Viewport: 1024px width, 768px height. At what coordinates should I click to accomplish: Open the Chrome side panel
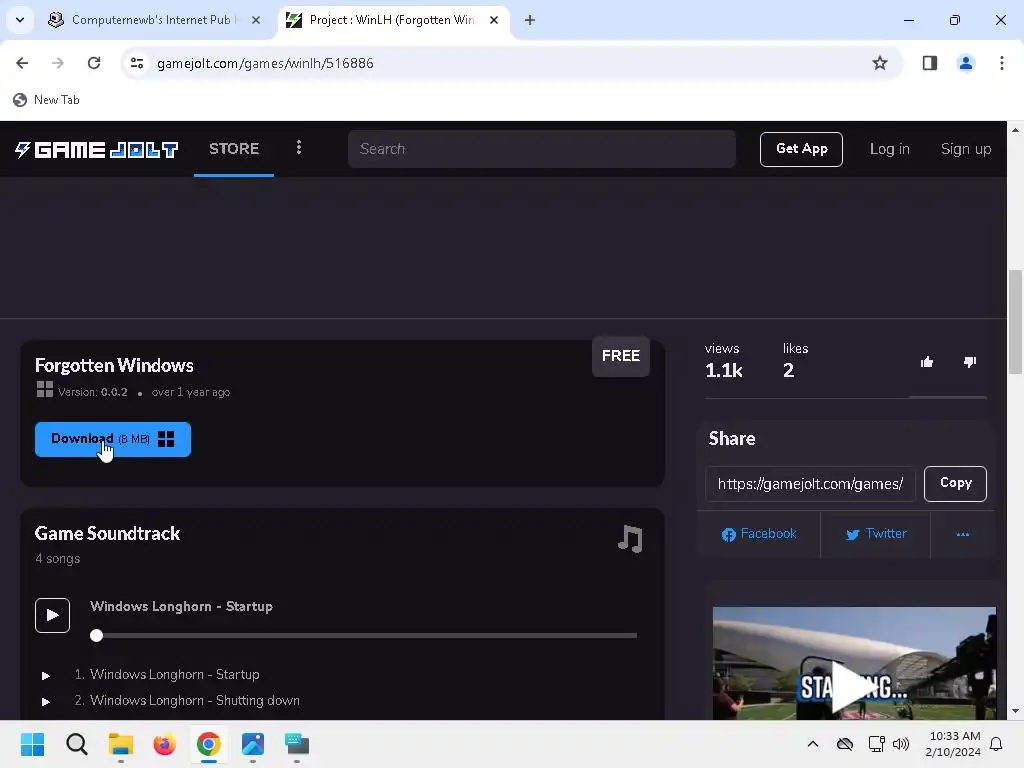coord(929,63)
